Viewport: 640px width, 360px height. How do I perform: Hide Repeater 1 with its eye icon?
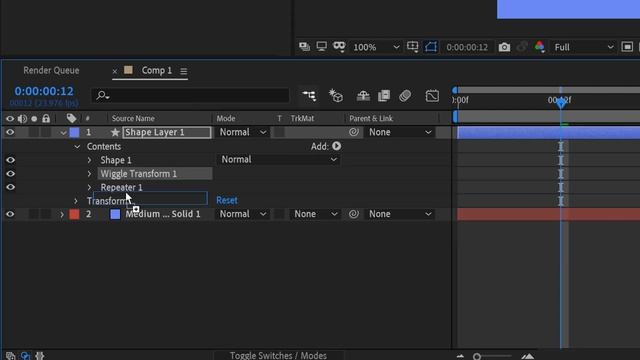pyautogui.click(x=10, y=187)
